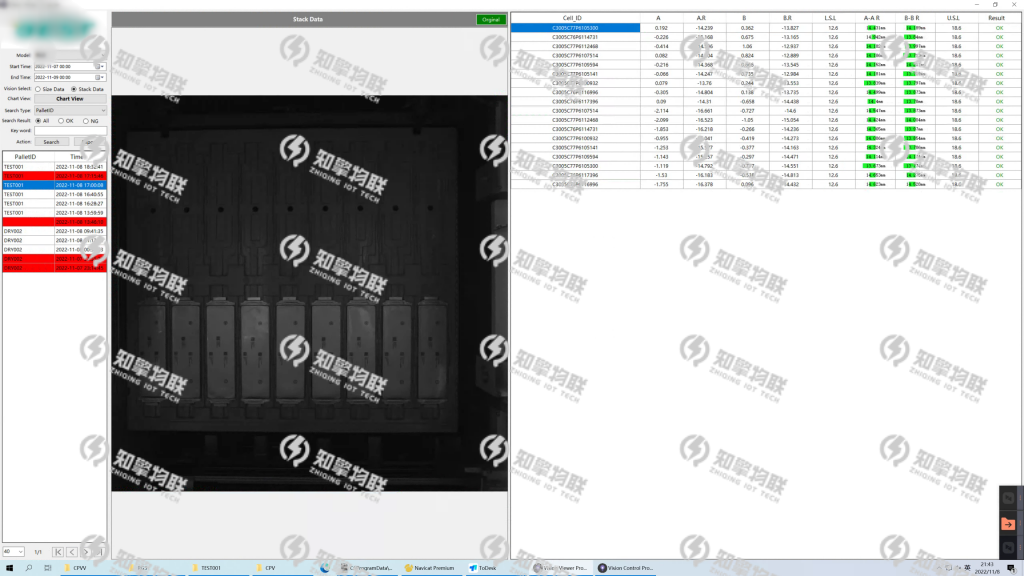Go to previous page of pallet list
The height and width of the screenshot is (576, 1024).
[72, 552]
